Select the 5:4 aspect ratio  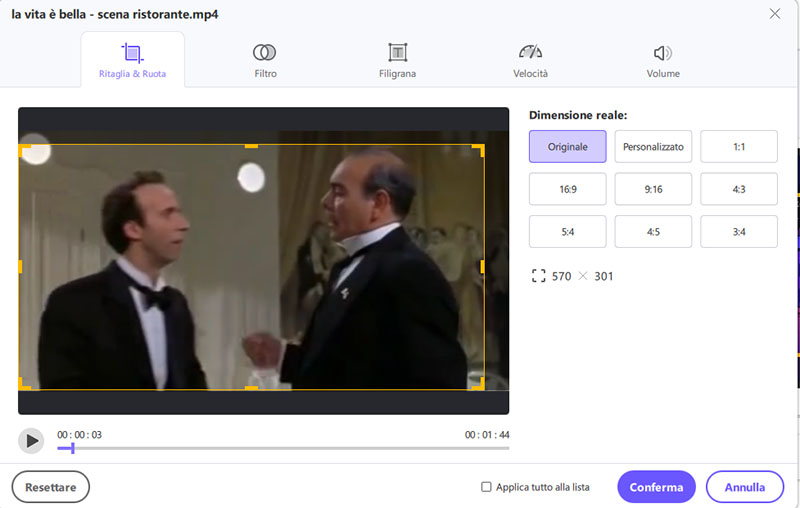coord(567,232)
